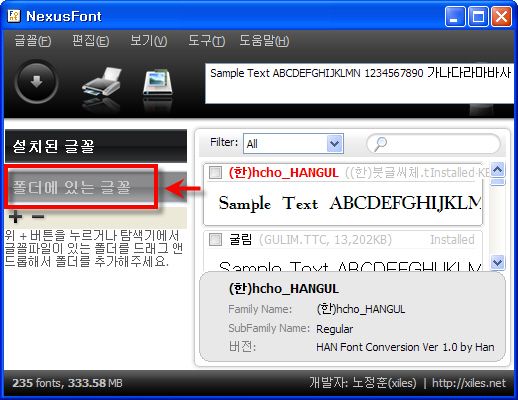Open the Filter dropdown showing All
The width and height of the screenshot is (518, 400).
[x=293, y=144]
